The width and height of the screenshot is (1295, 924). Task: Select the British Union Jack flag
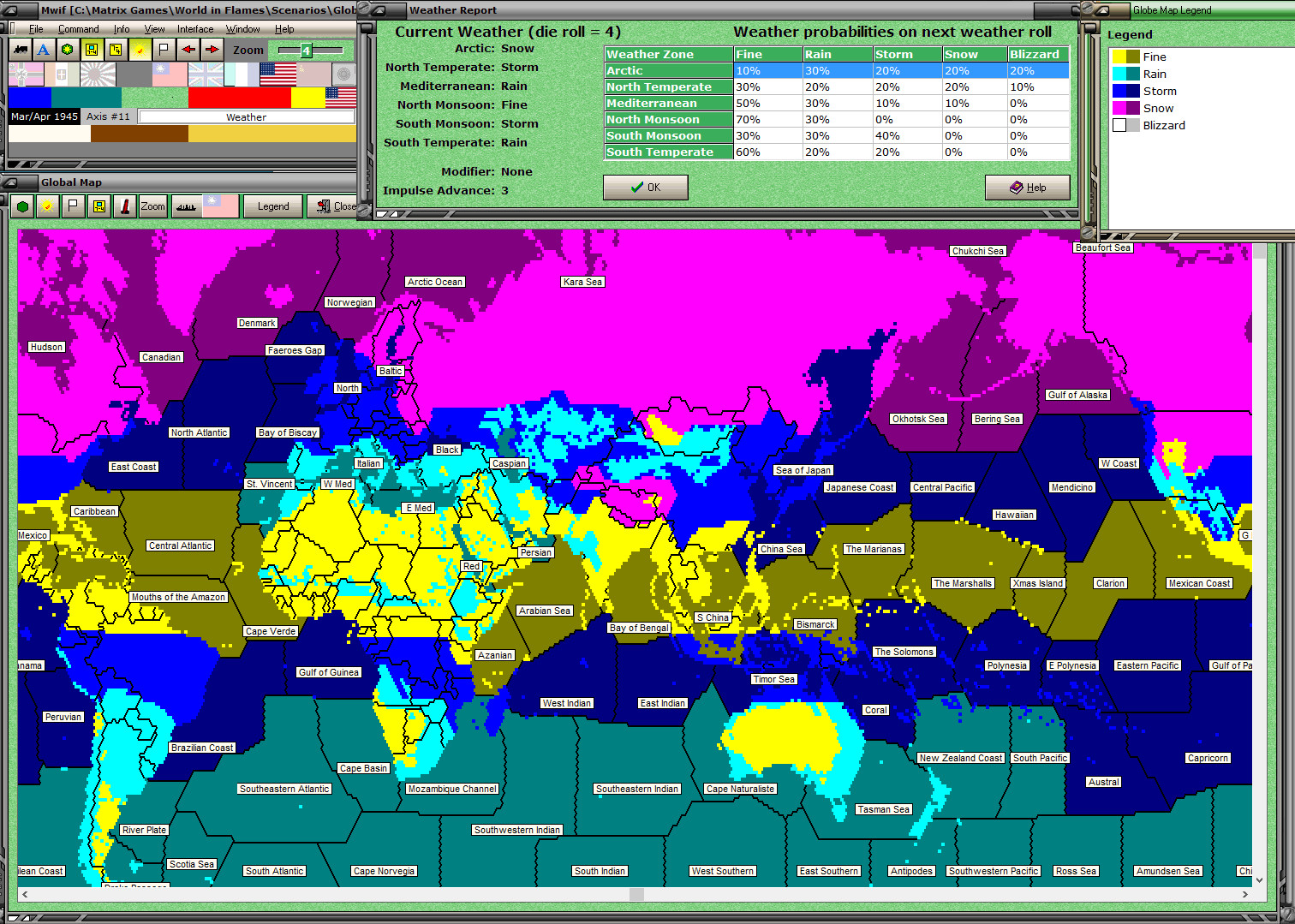tap(206, 75)
